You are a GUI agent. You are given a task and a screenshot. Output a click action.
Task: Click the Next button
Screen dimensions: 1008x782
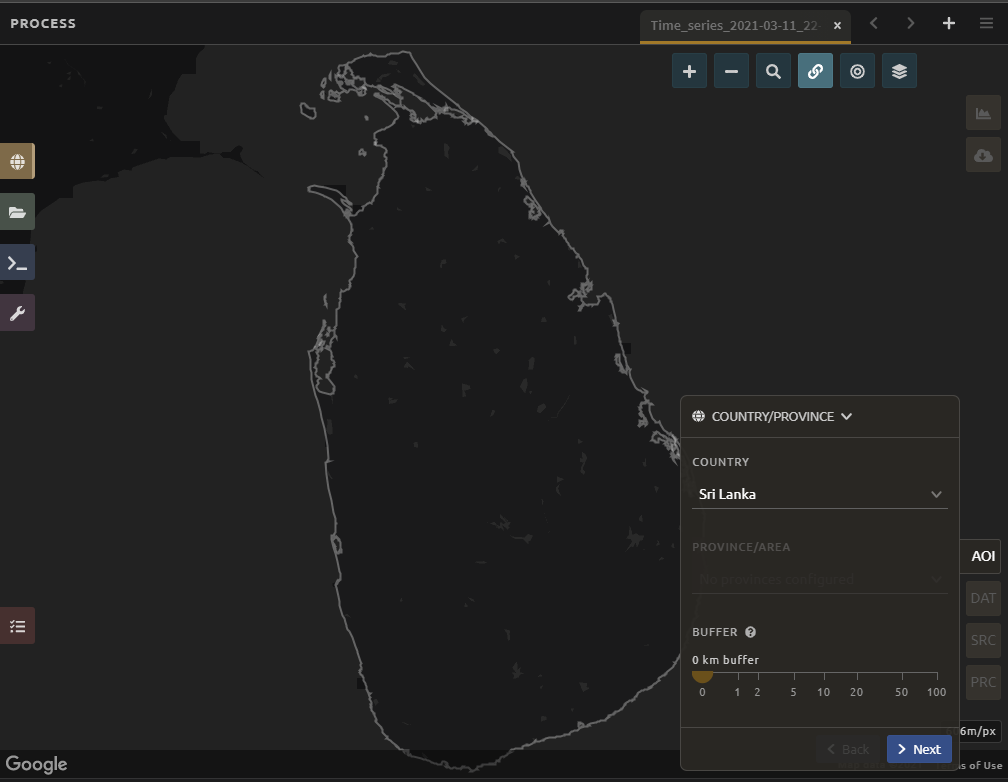pyautogui.click(x=918, y=749)
